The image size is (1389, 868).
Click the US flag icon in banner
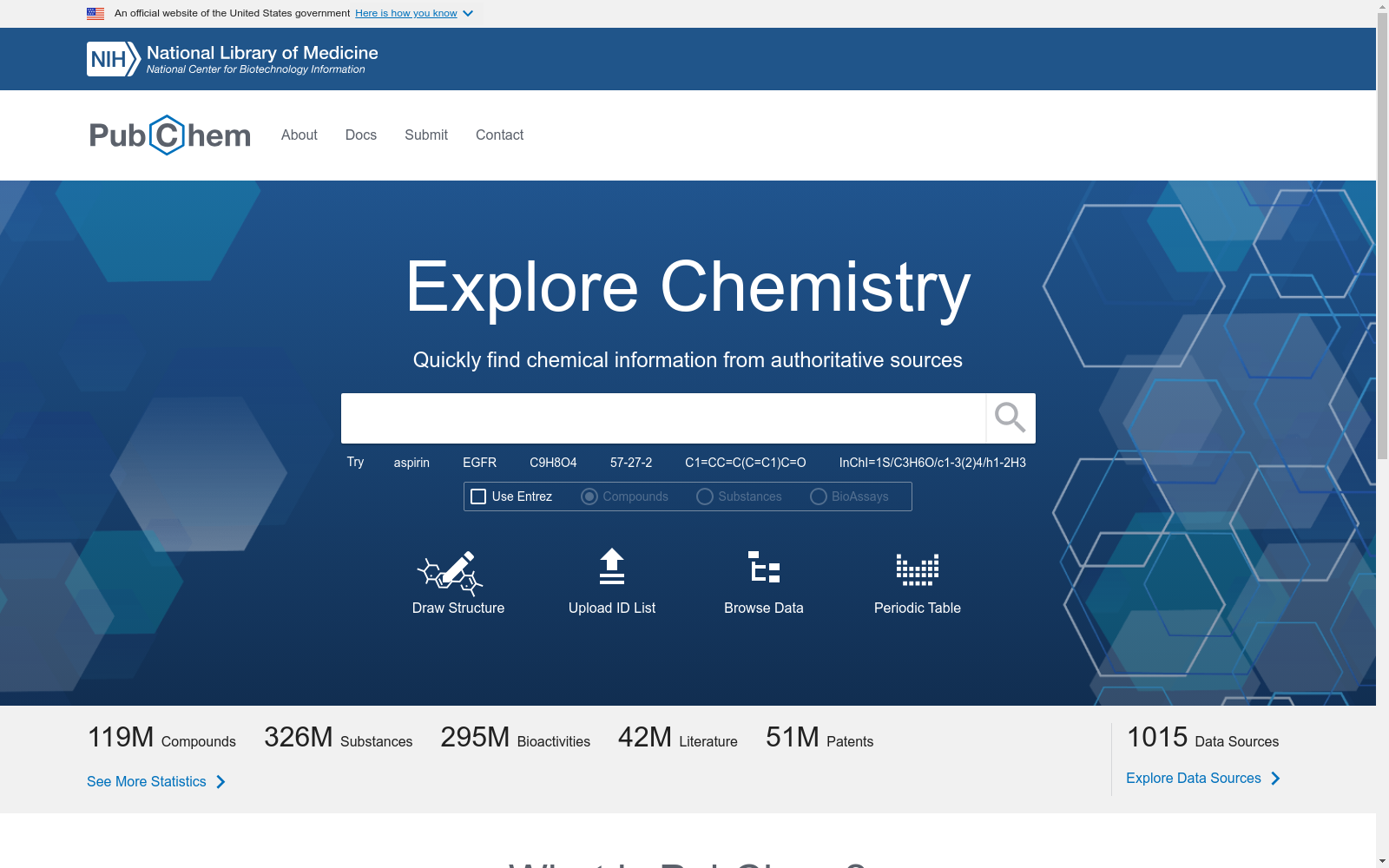(x=95, y=13)
